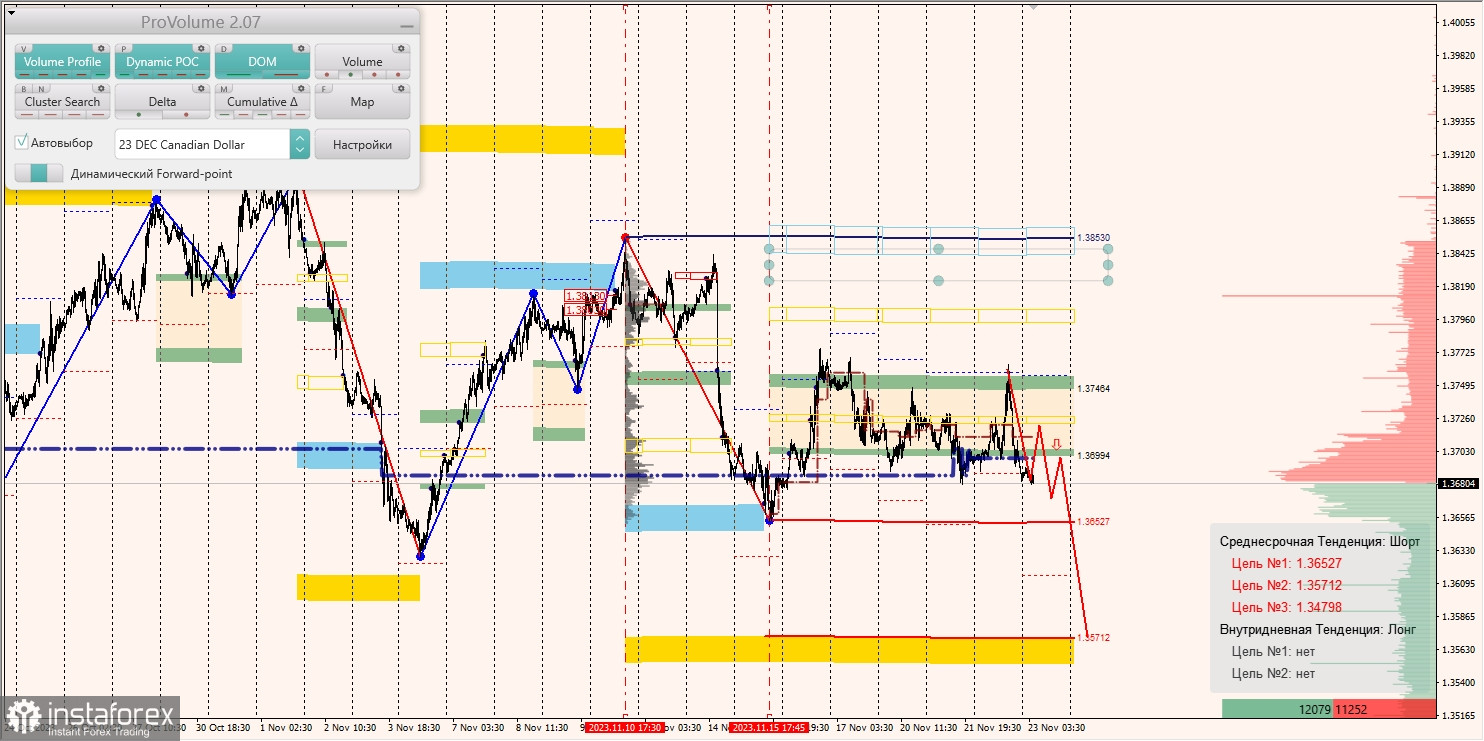Image resolution: width=1484 pixels, height=741 pixels.
Task: Click the 1.38530 level label
Action: coord(1093,238)
